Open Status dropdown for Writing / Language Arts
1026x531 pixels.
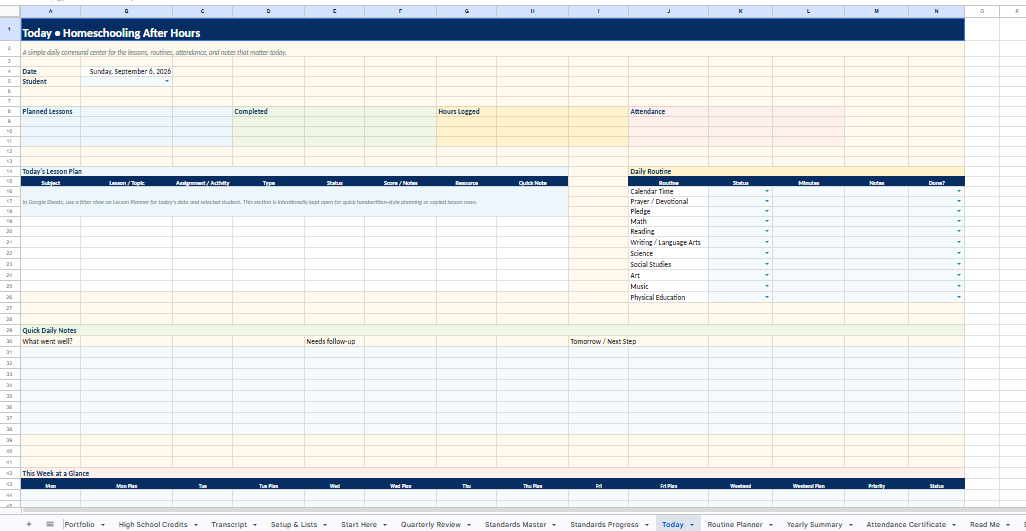click(x=767, y=243)
